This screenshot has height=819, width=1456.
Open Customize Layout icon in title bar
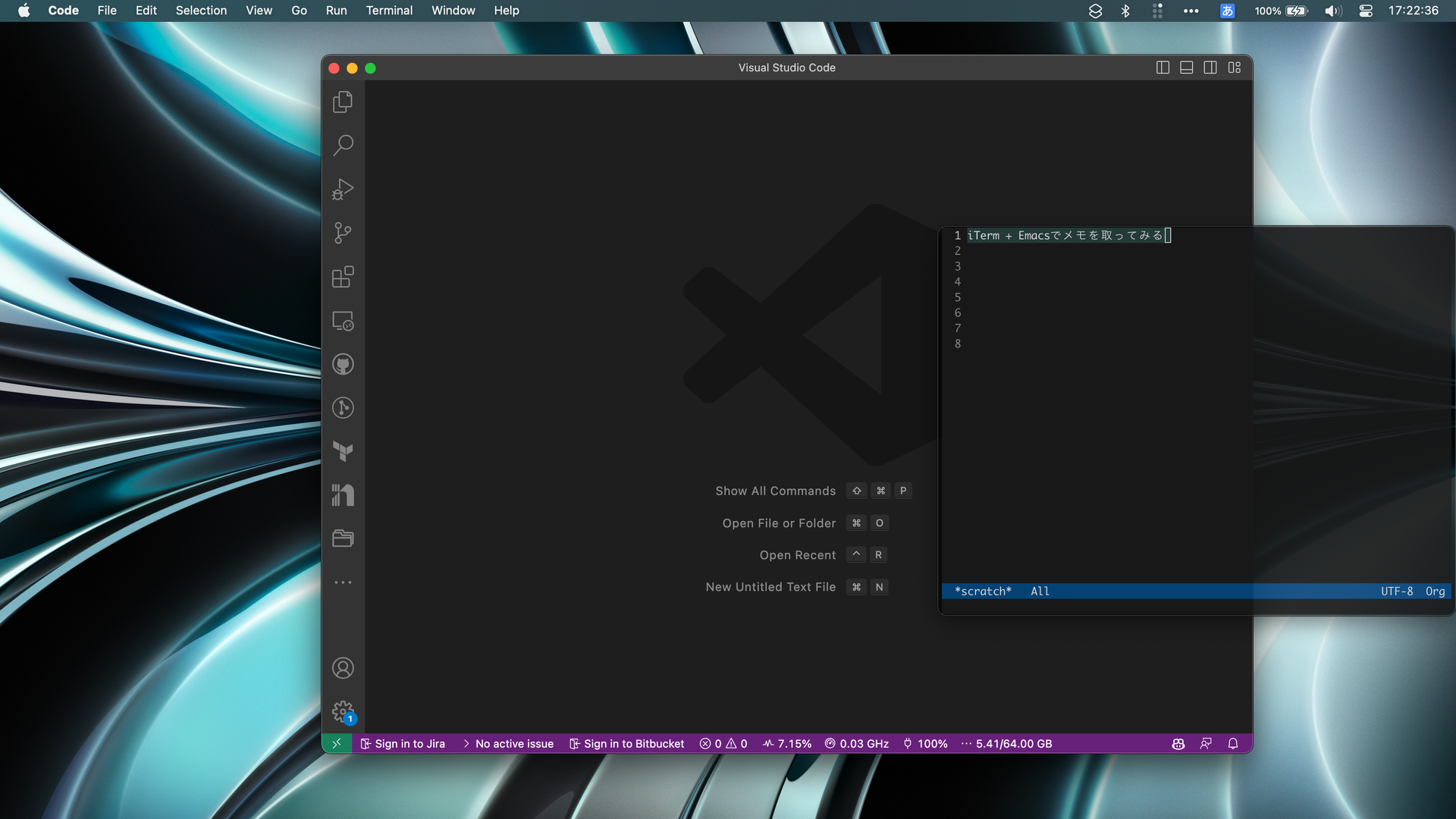(1235, 67)
